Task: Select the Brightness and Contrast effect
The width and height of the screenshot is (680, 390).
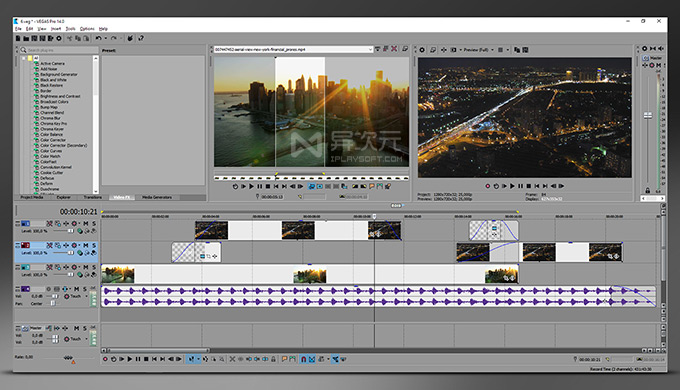Action: click(60, 96)
